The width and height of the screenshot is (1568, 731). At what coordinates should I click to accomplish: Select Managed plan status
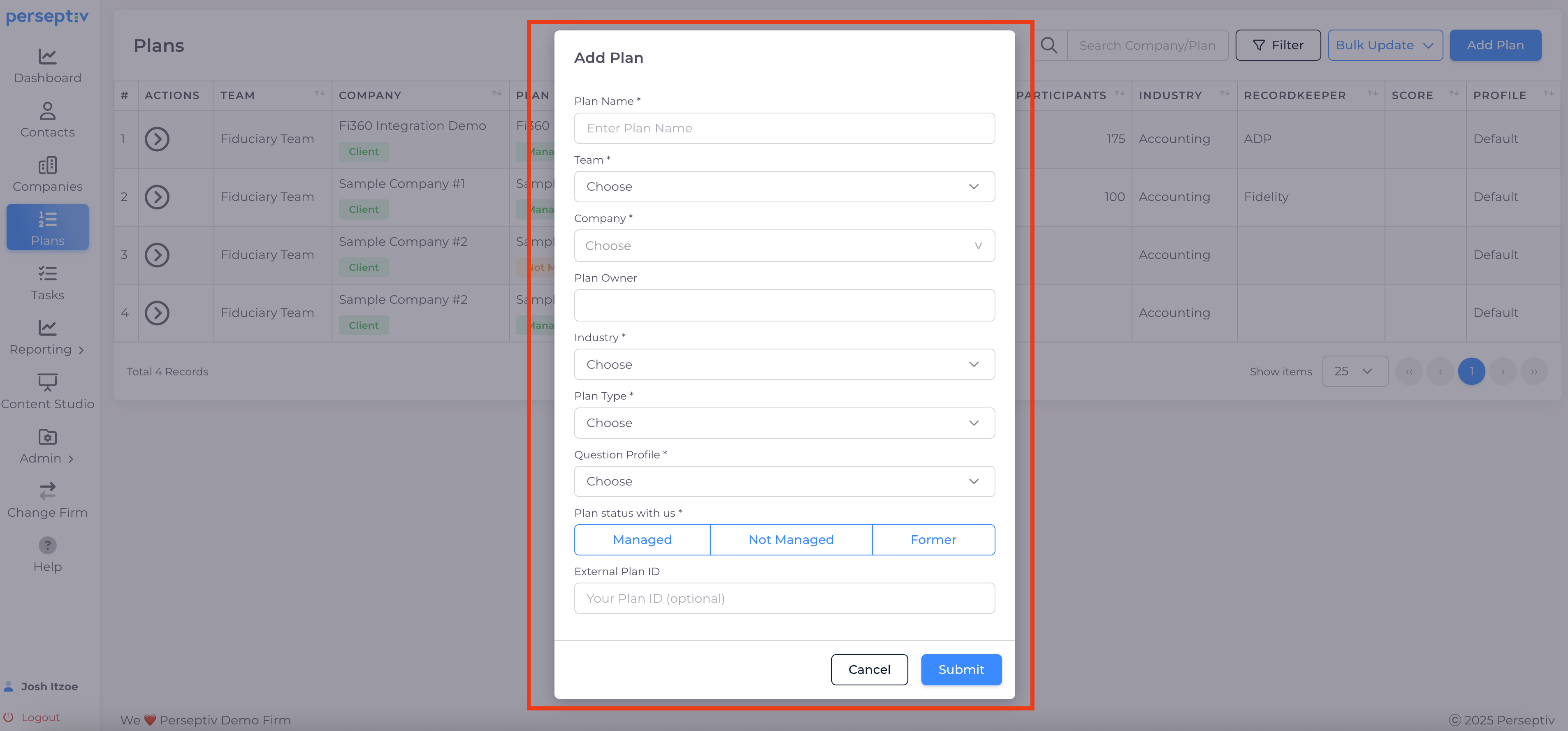tap(642, 539)
